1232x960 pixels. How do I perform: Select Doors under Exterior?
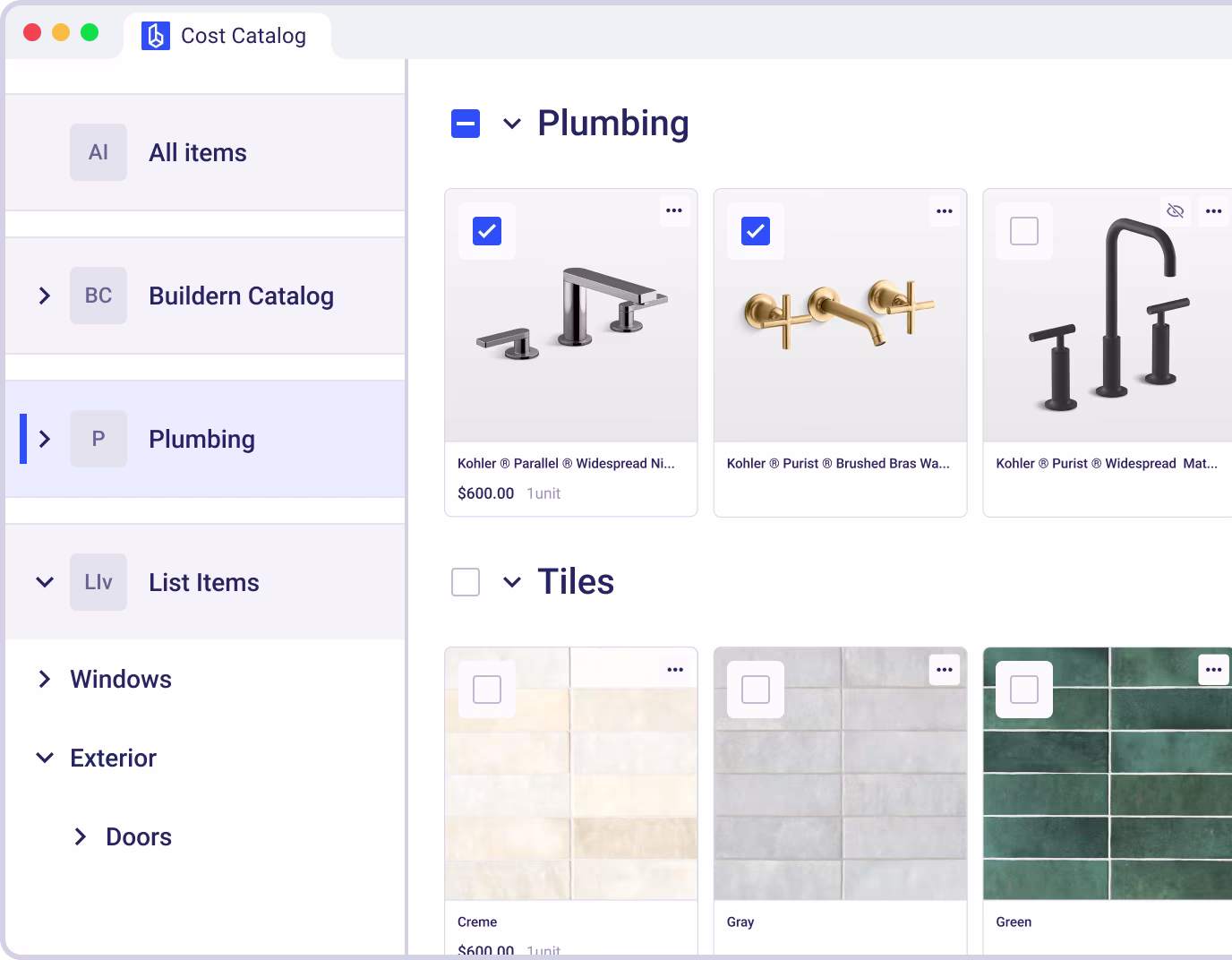[139, 836]
